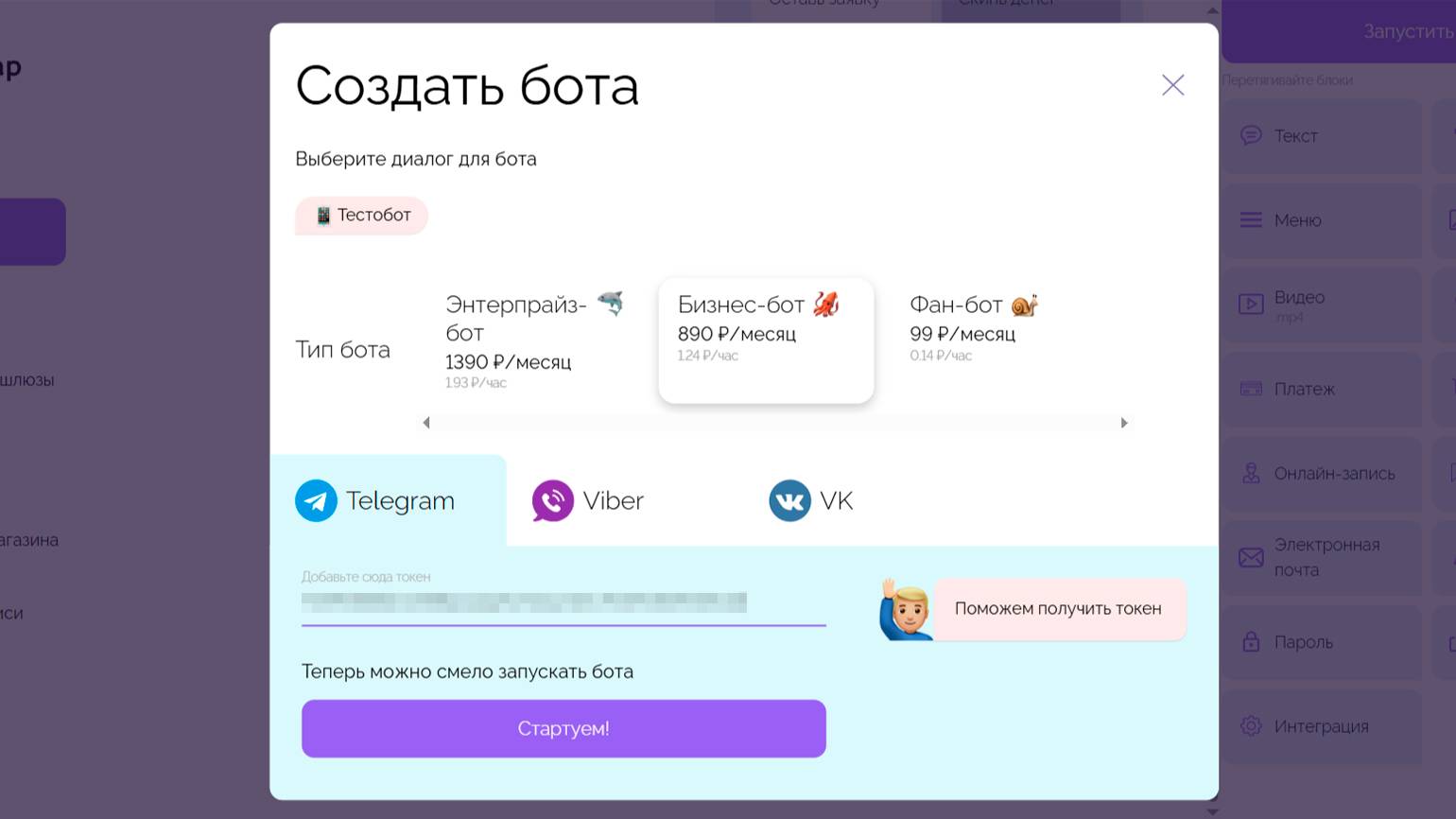Select the Платеж block in sidebar

point(1322,389)
